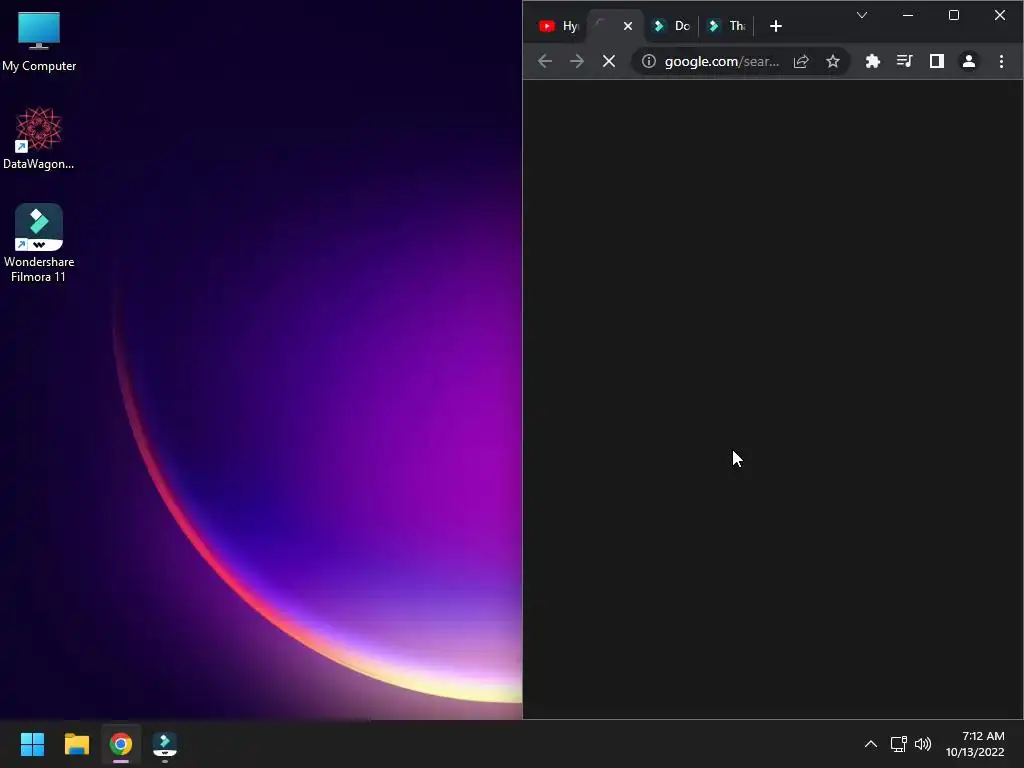
Task: Bookmark this page with the star
Action: [x=833, y=61]
